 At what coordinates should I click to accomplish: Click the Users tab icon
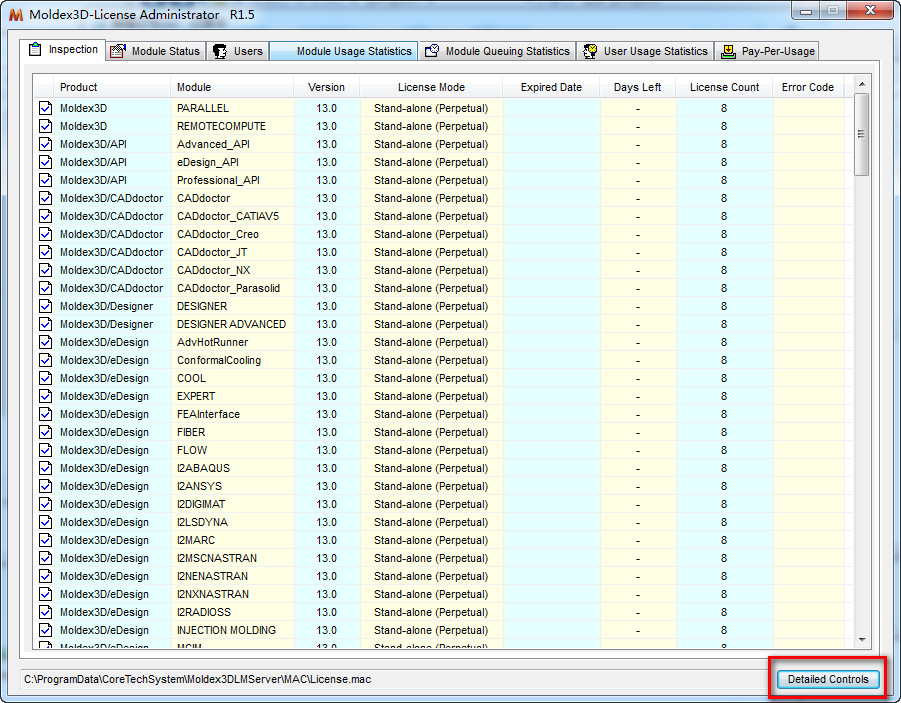pyautogui.click(x=220, y=51)
